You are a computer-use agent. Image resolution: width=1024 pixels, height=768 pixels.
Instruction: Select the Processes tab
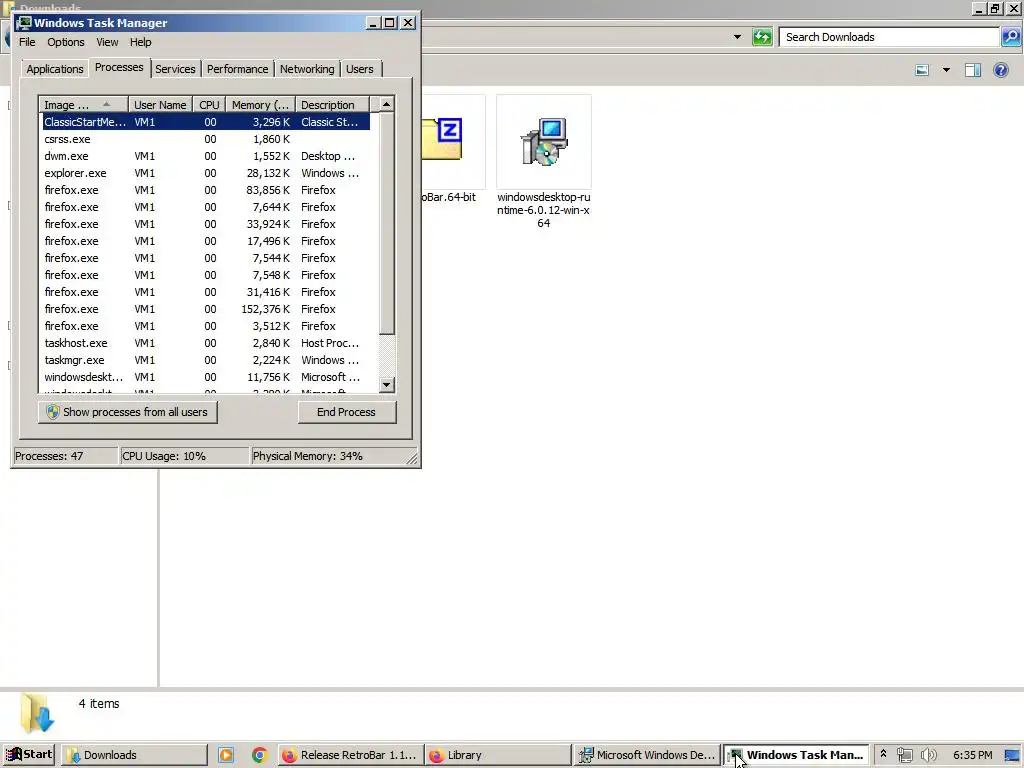(119, 67)
